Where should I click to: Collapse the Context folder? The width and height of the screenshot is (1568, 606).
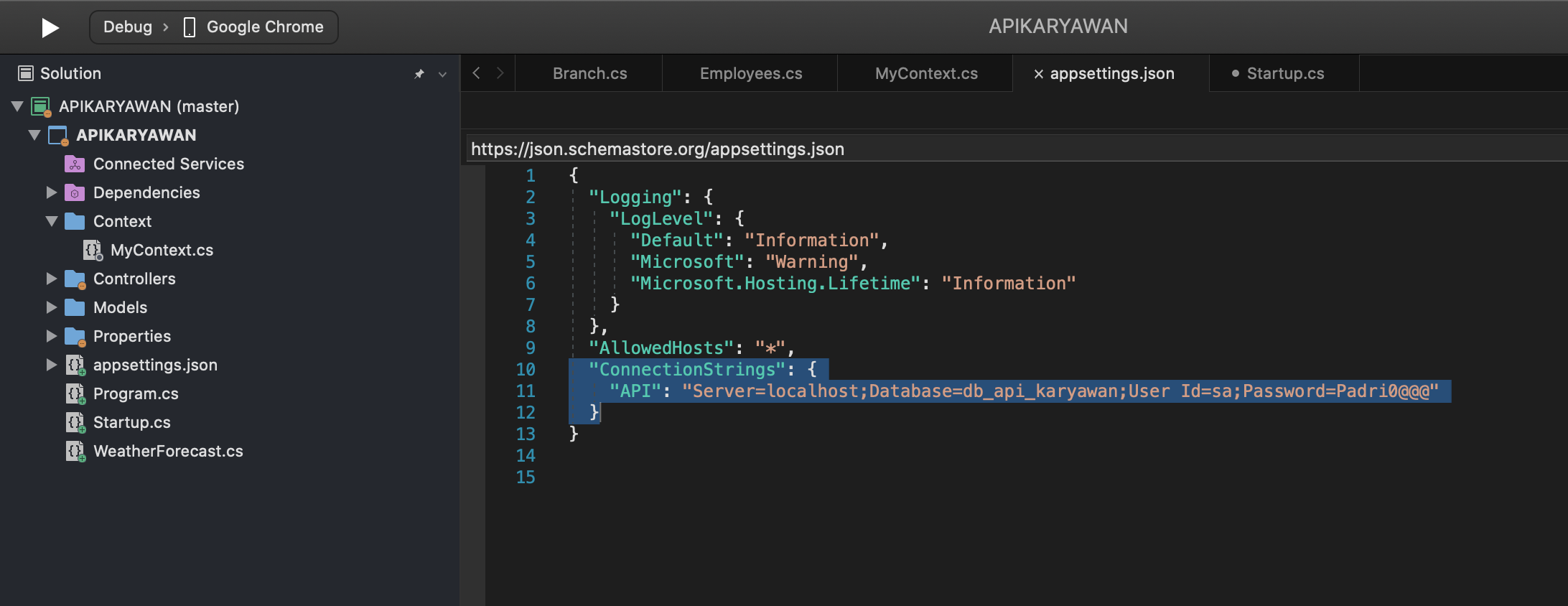51,221
